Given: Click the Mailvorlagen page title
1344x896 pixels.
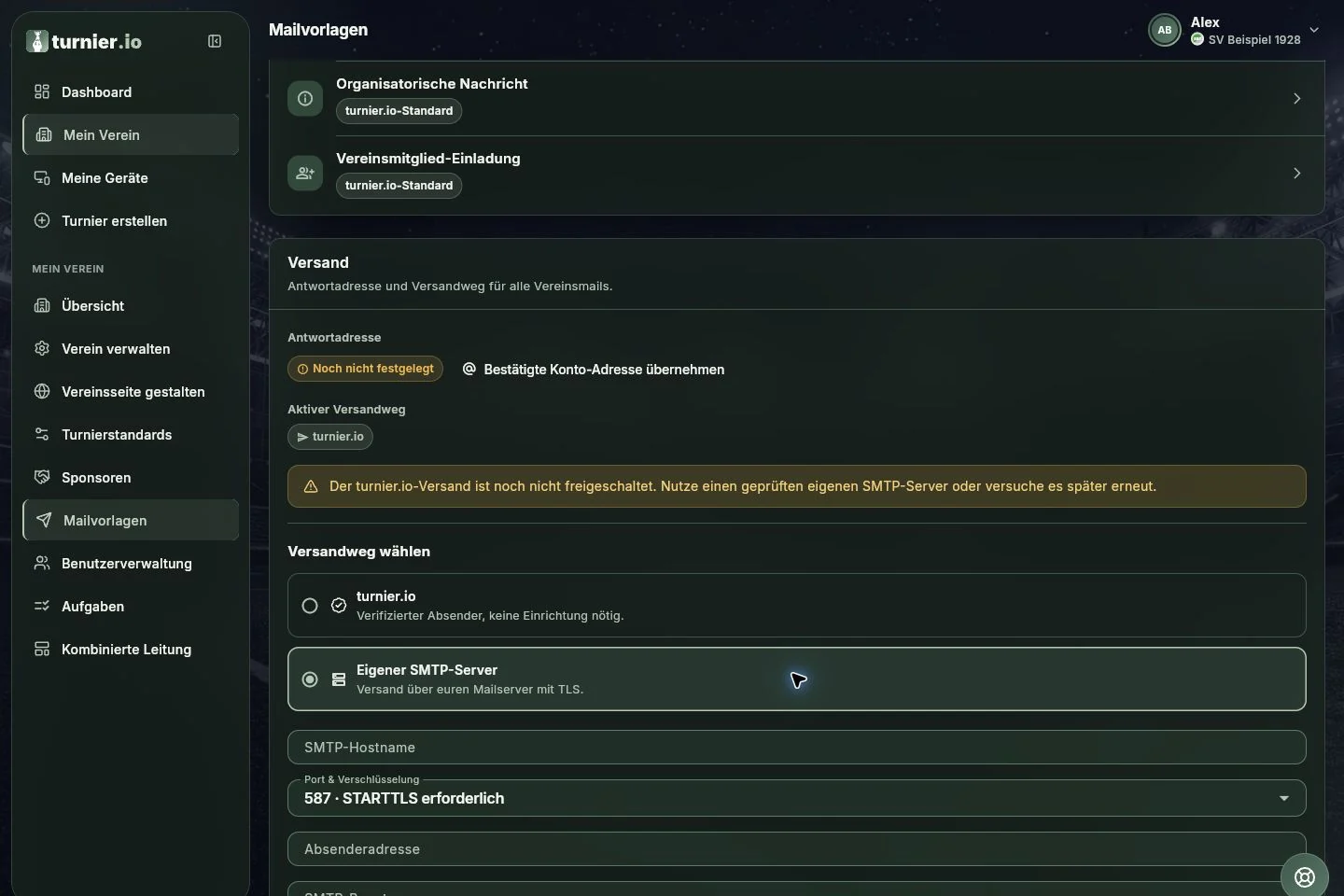Looking at the screenshot, I should coord(318,30).
